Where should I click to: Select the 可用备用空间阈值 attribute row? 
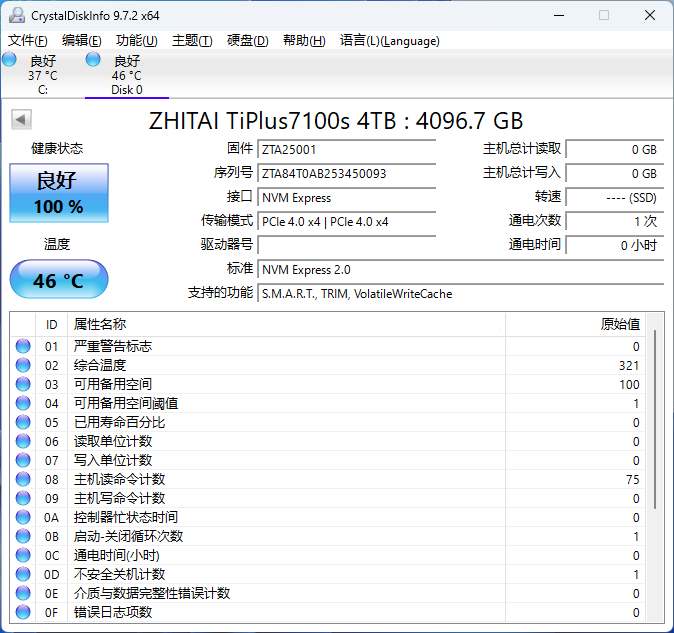point(328,403)
